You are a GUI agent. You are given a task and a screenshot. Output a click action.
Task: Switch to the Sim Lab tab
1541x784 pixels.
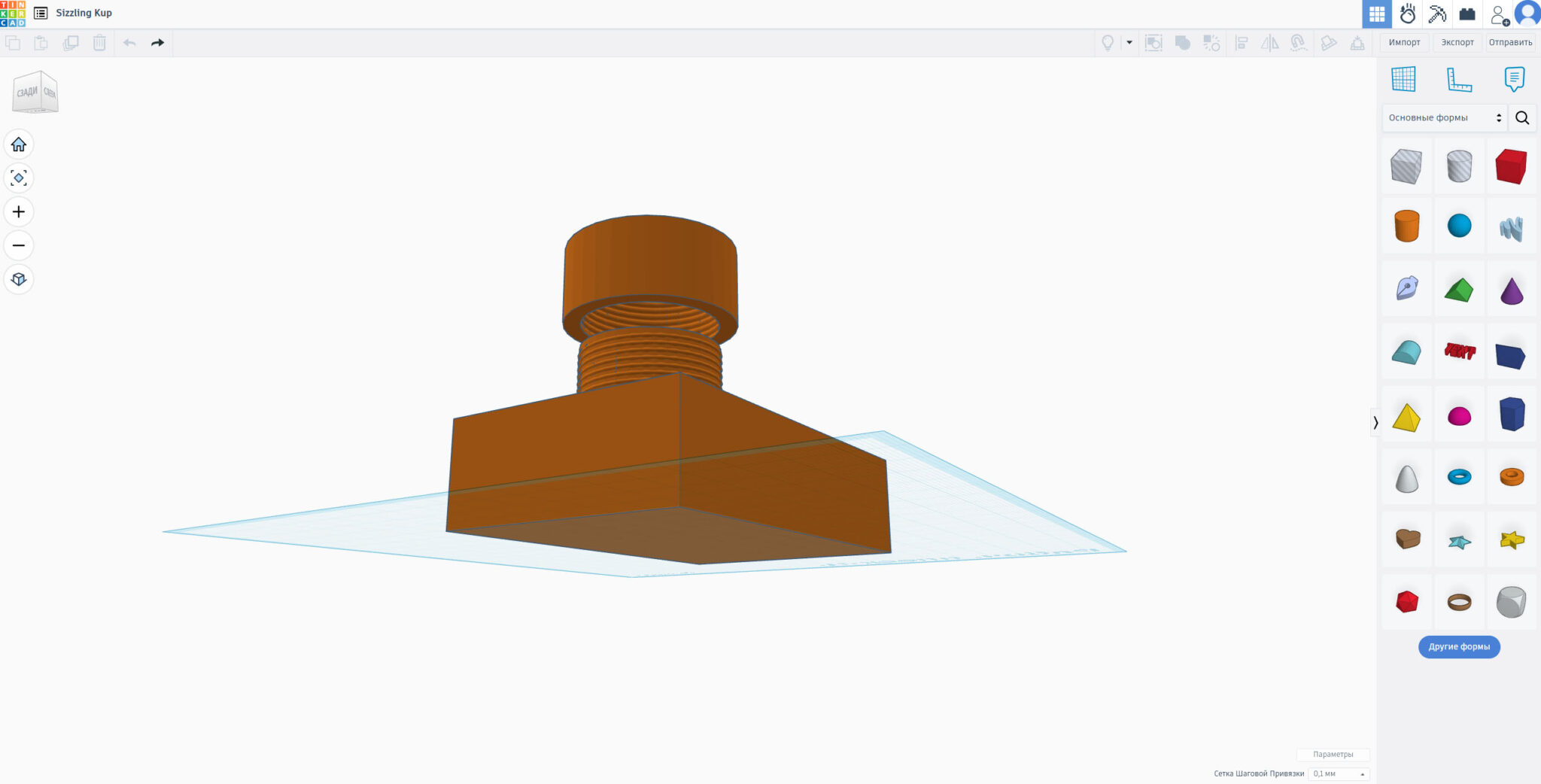tap(1407, 14)
